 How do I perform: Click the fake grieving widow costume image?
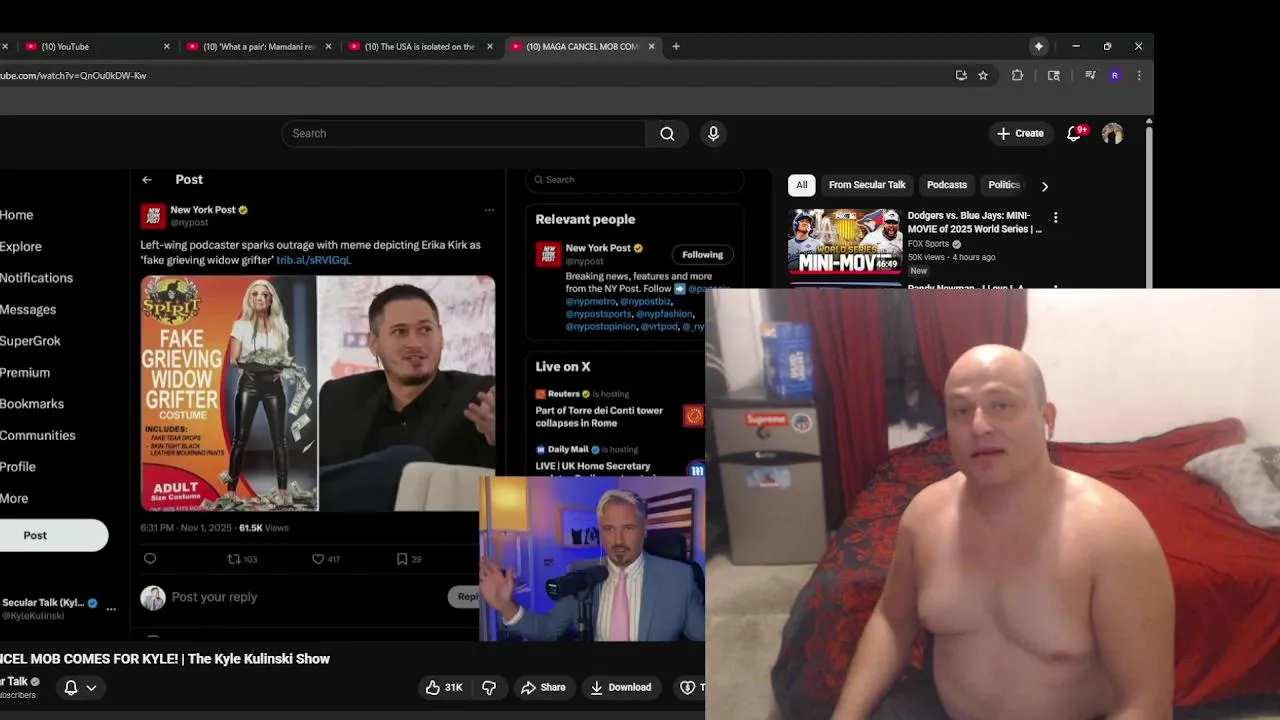coord(228,393)
